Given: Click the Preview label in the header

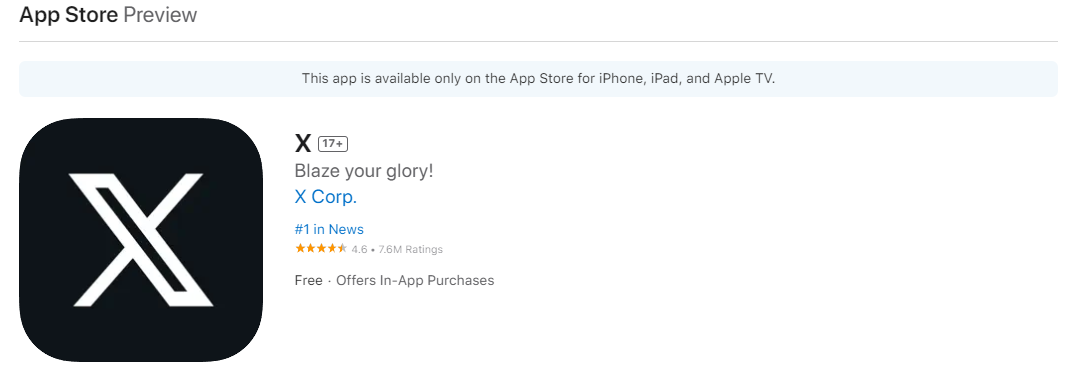Looking at the screenshot, I should (160, 14).
